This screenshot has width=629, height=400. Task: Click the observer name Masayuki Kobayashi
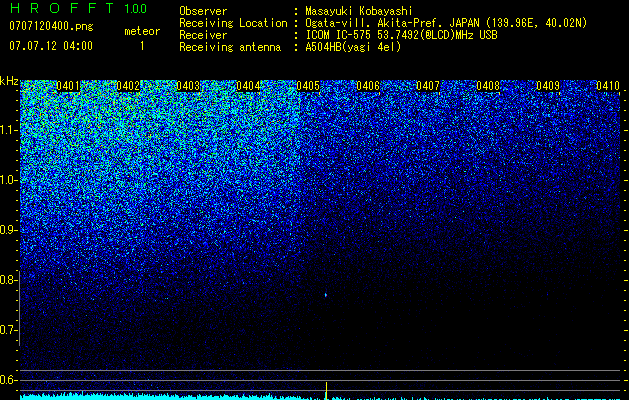tap(359, 11)
